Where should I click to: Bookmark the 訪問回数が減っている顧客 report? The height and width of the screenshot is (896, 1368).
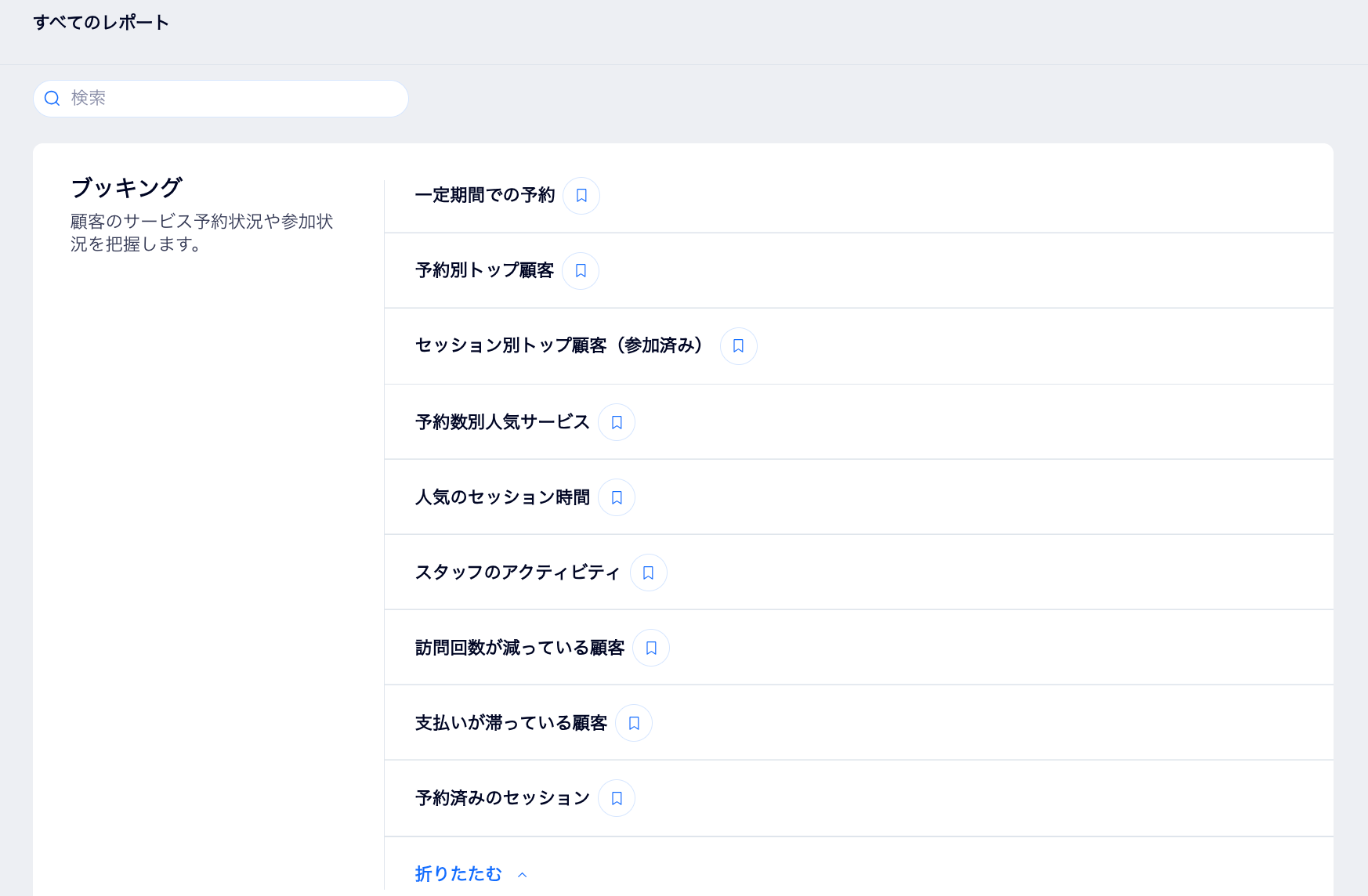(650, 648)
